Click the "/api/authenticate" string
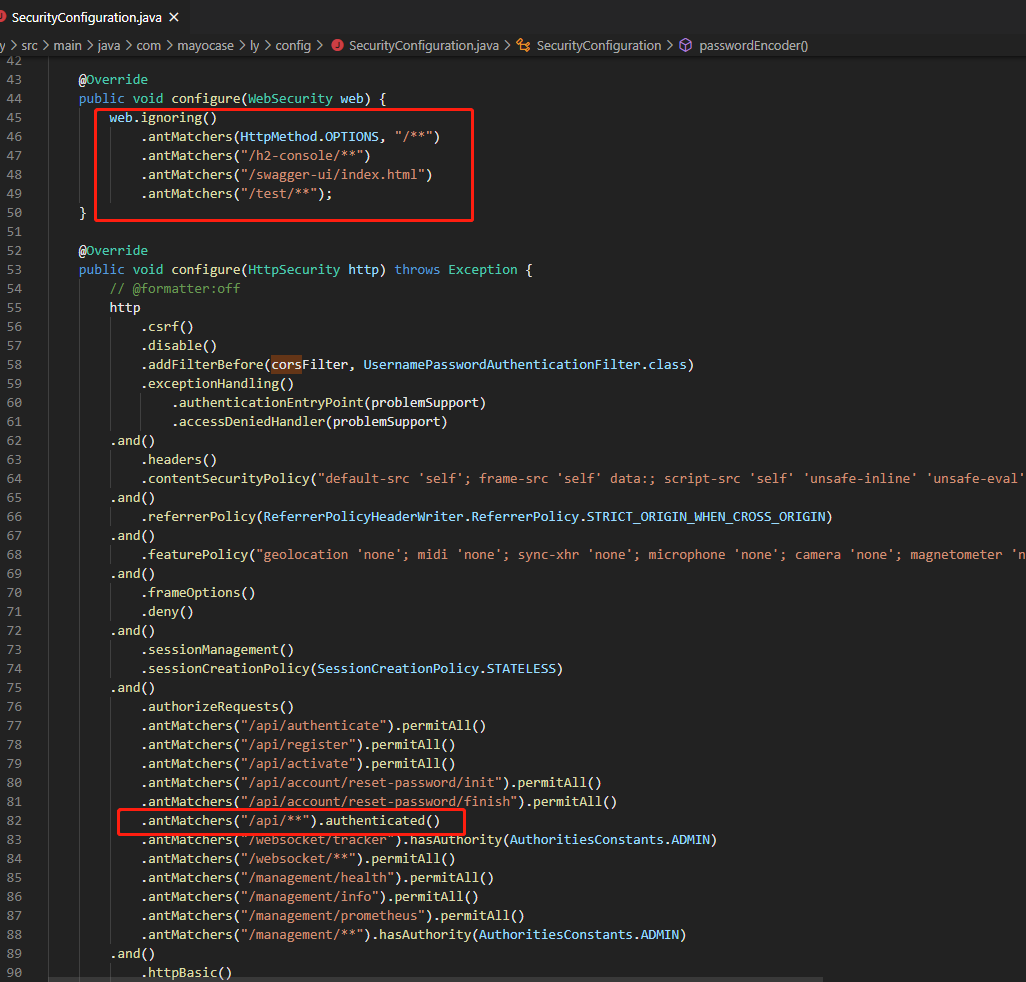Image resolution: width=1026 pixels, height=982 pixels. click(313, 726)
